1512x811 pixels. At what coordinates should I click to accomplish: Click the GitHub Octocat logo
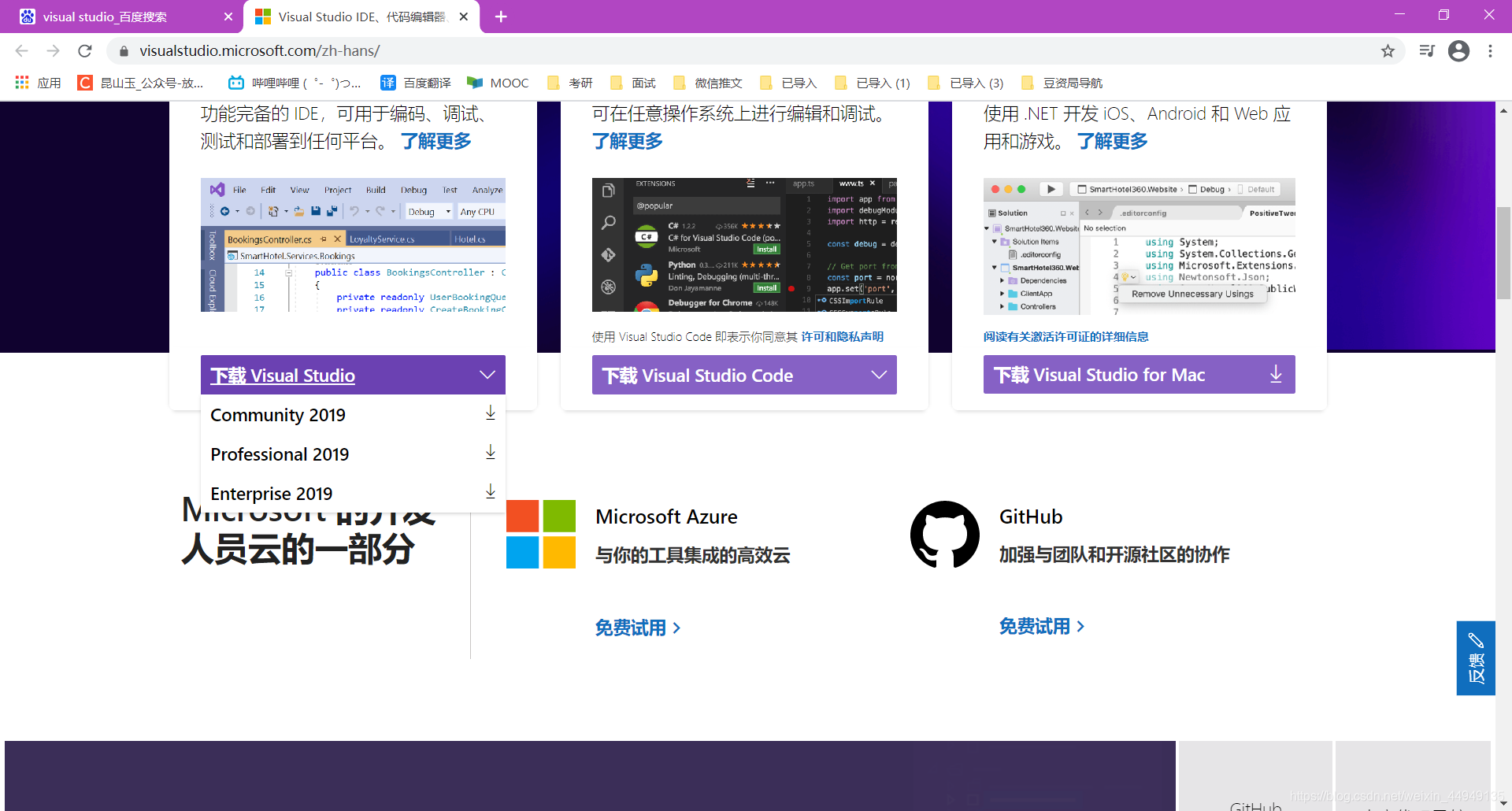[945, 534]
